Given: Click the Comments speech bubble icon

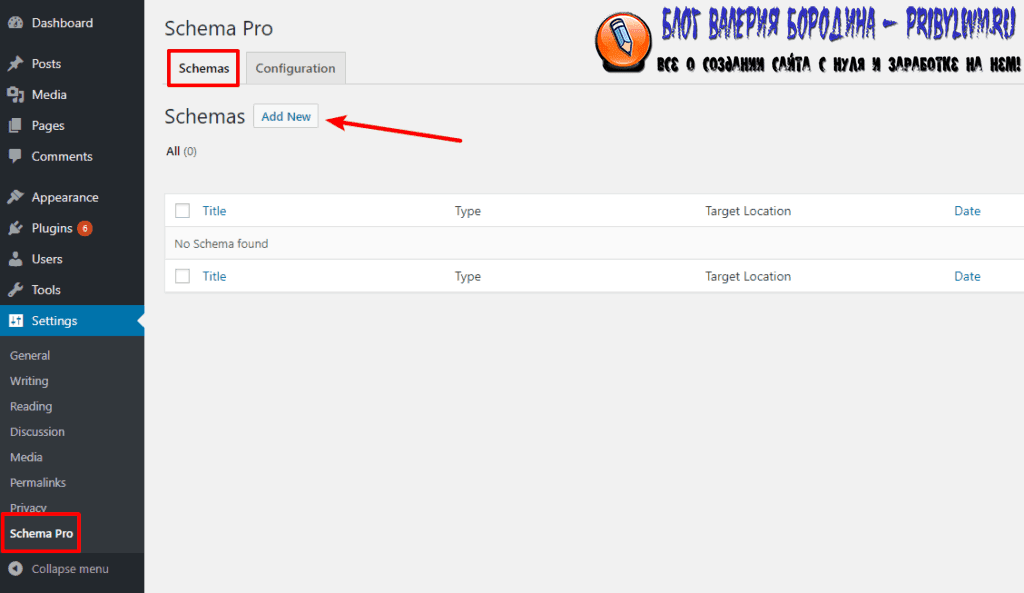Looking at the screenshot, I should (x=15, y=157).
